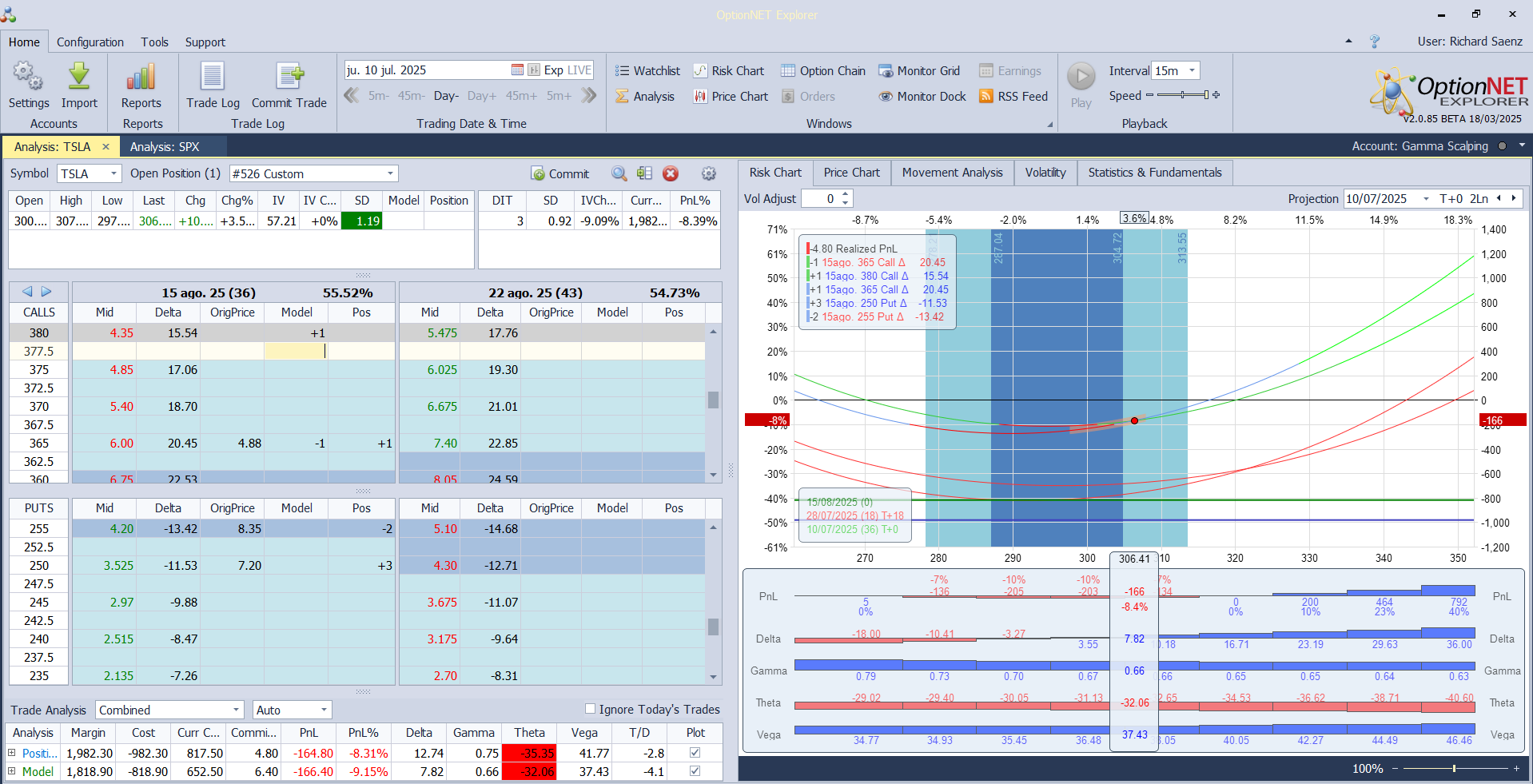The width and height of the screenshot is (1533, 784).
Task: Open the Support ribbon tab
Action: tap(205, 42)
